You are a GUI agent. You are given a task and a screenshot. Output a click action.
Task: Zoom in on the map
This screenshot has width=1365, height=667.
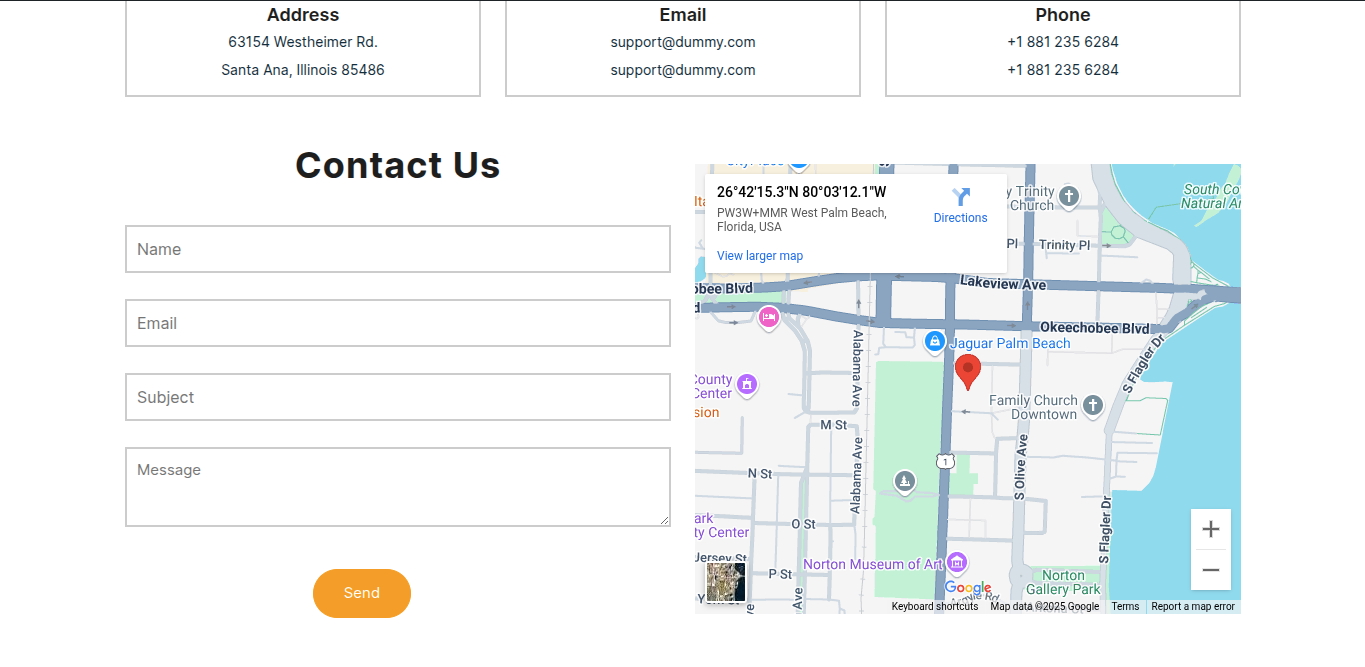(x=1211, y=529)
